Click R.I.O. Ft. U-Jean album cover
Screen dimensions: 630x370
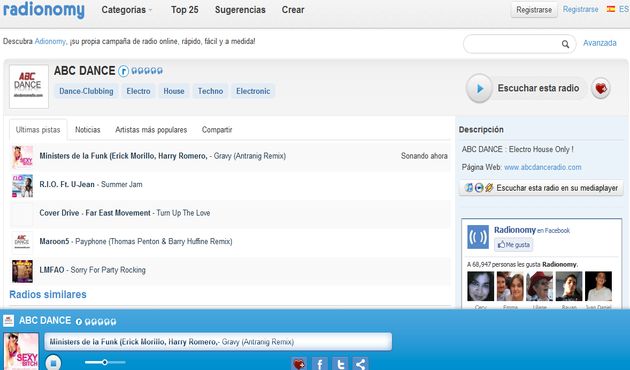[x=22, y=186]
